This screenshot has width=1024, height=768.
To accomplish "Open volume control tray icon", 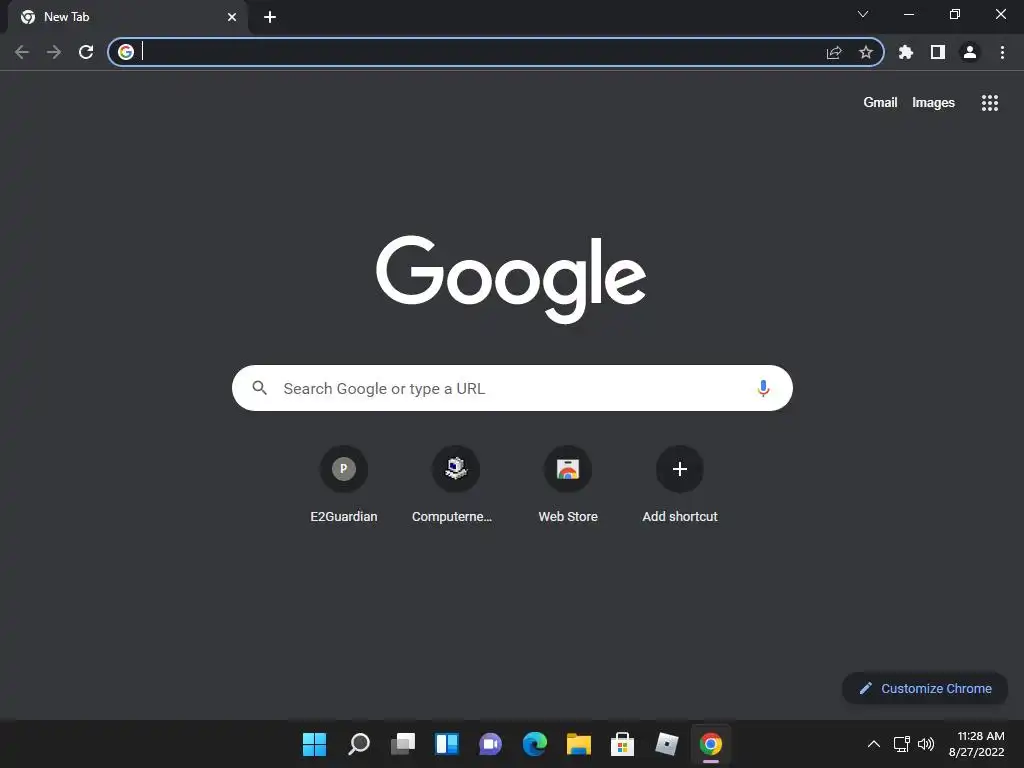I will tap(926, 744).
